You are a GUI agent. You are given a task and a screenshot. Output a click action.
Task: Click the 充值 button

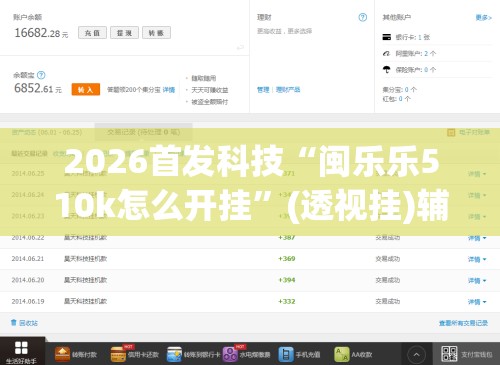pyautogui.click(x=92, y=33)
